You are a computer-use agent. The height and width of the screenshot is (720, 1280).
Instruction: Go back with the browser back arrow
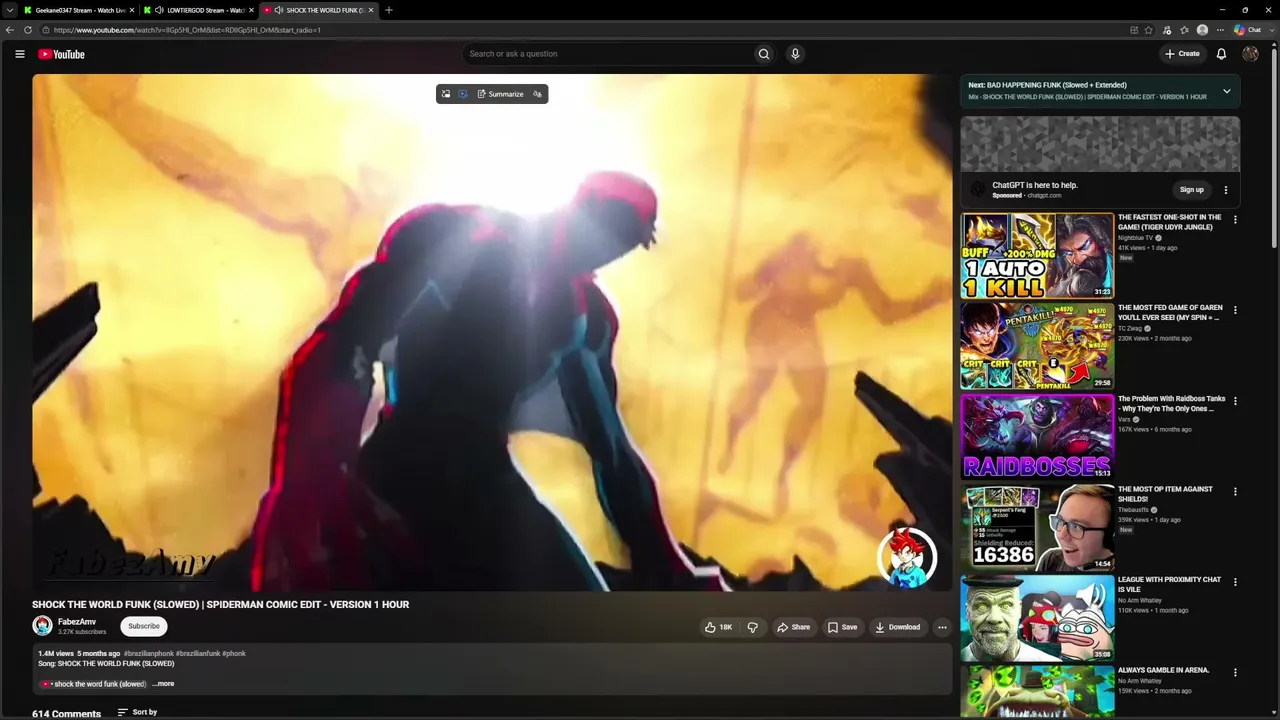point(10,30)
